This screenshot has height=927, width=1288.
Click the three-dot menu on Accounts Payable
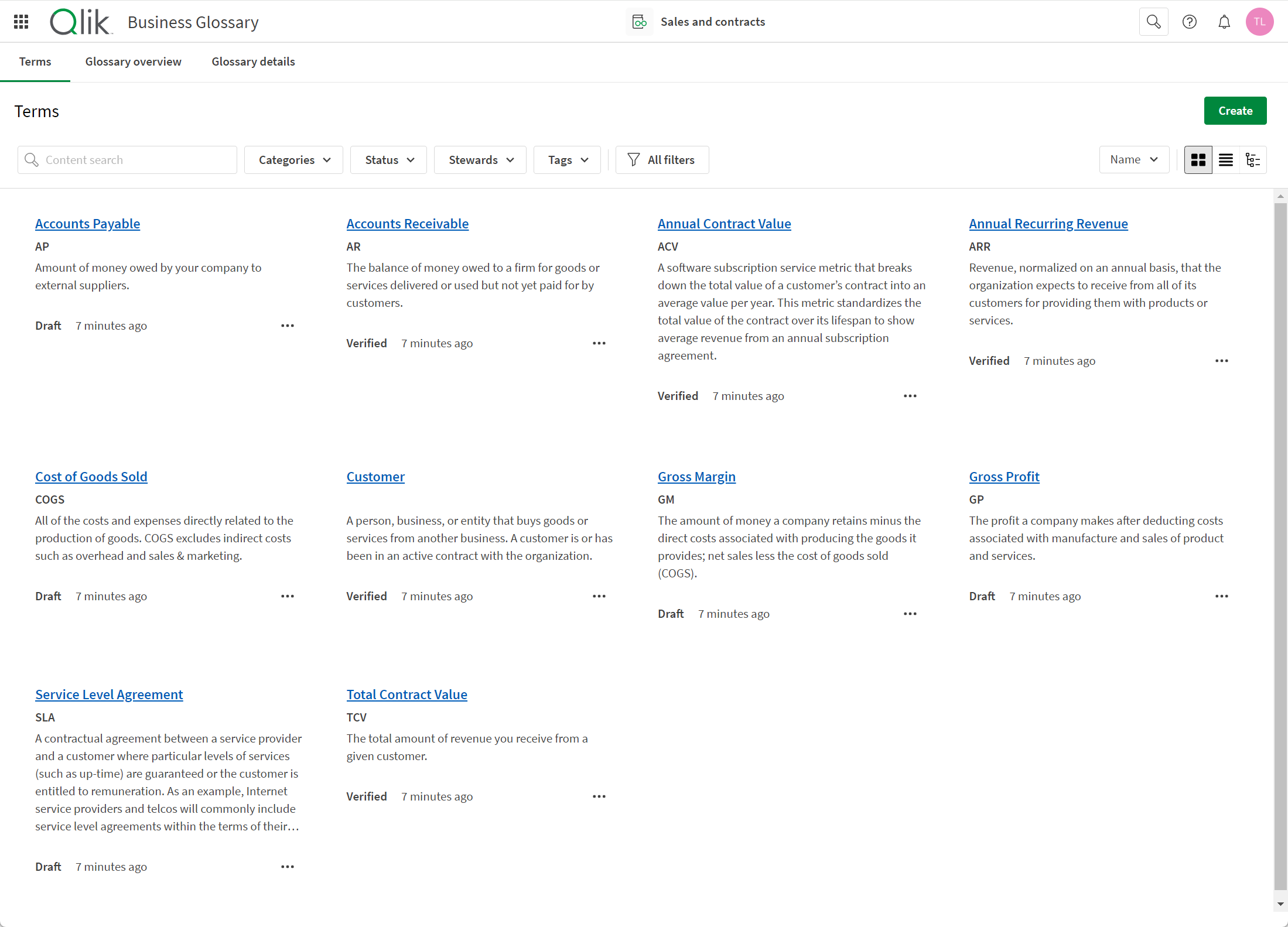click(x=287, y=325)
